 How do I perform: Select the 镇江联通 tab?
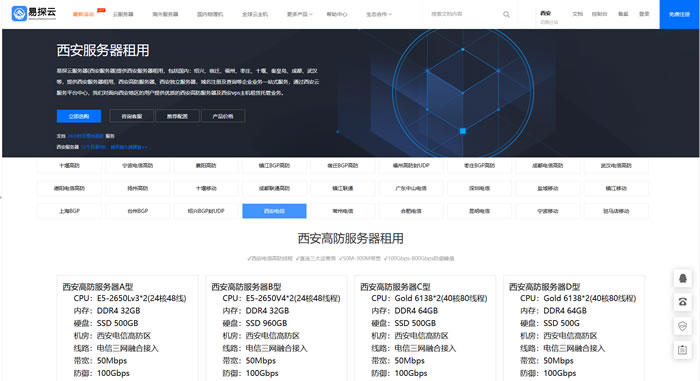click(x=342, y=188)
